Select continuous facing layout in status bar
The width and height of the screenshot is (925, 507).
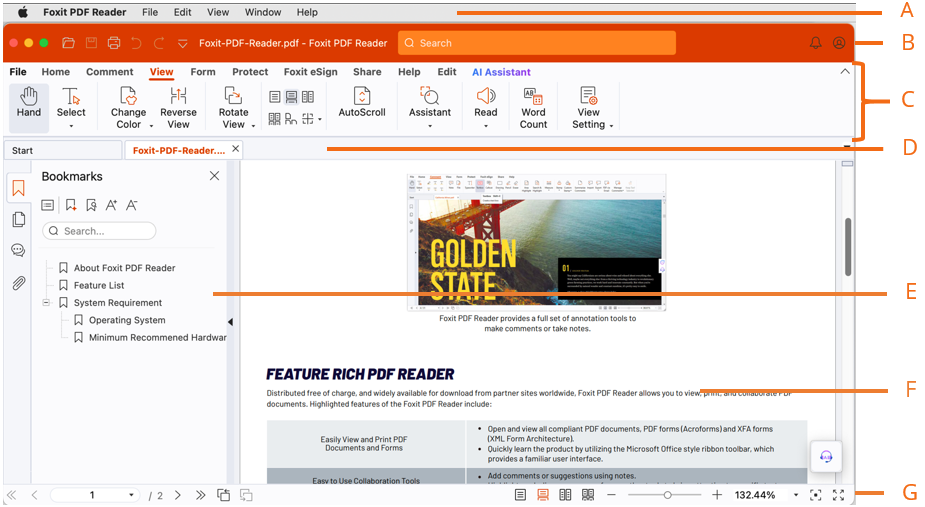click(588, 495)
